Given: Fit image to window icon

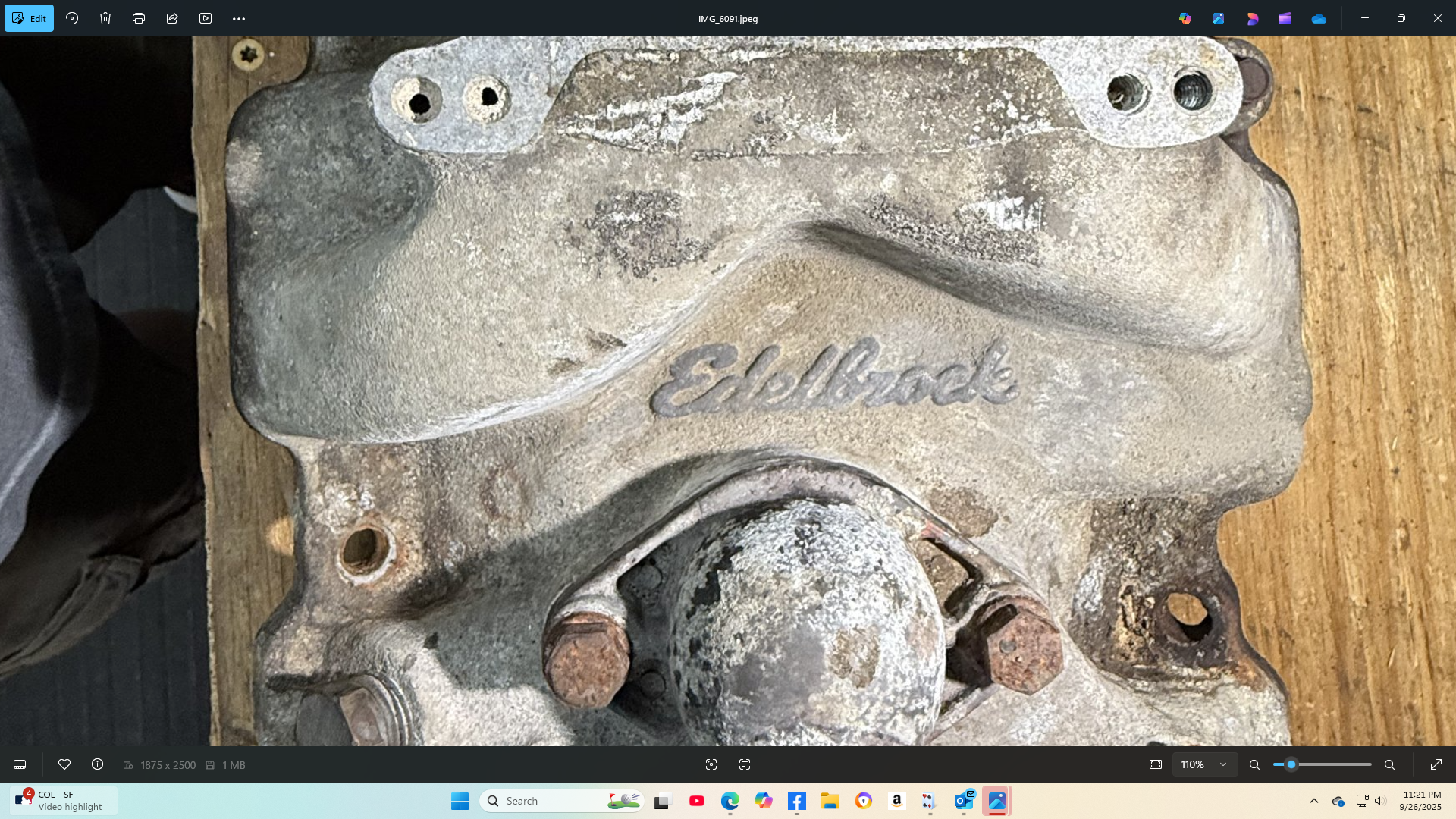Looking at the screenshot, I should 1156,765.
